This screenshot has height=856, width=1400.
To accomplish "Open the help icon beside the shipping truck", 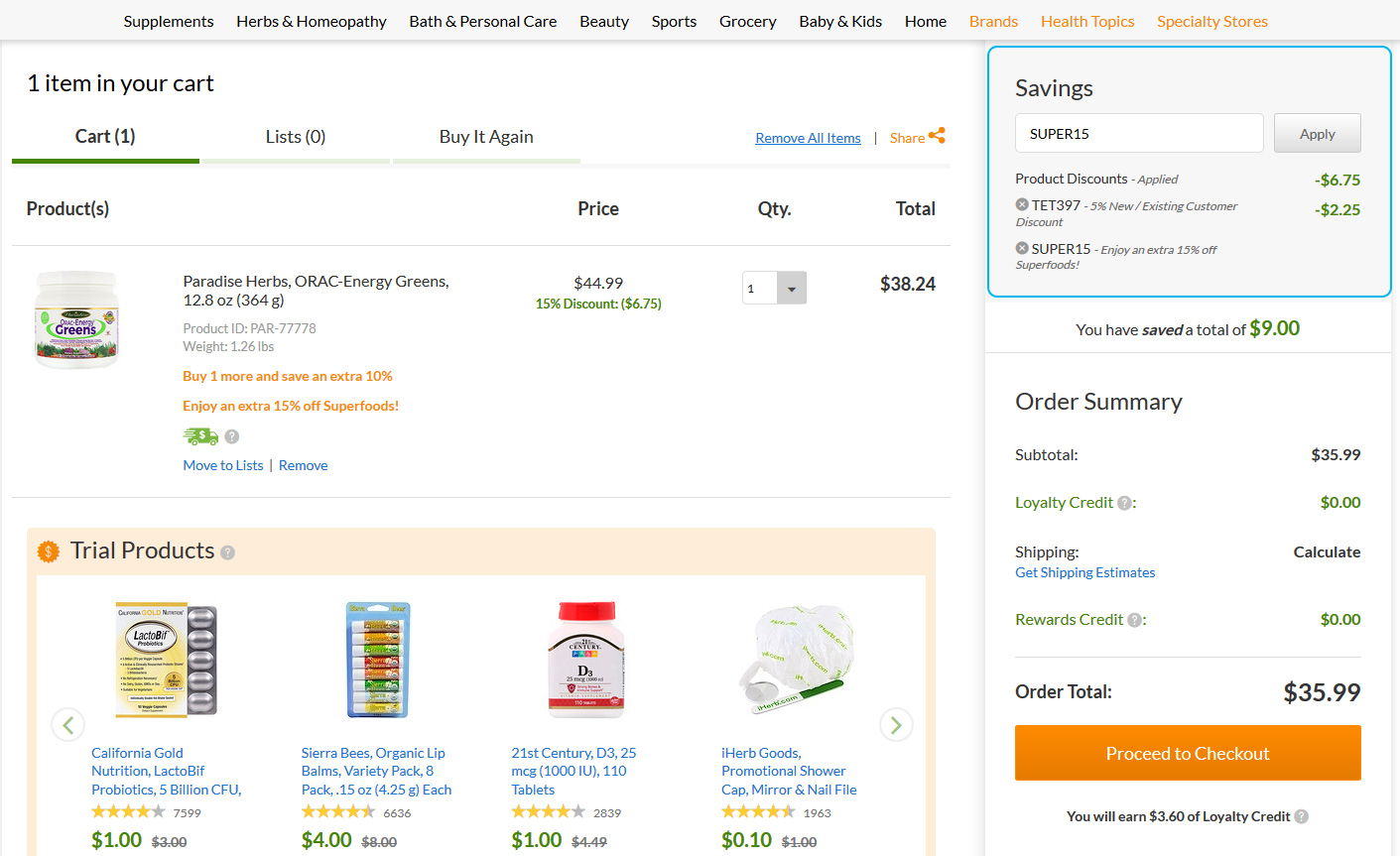I will pos(232,436).
